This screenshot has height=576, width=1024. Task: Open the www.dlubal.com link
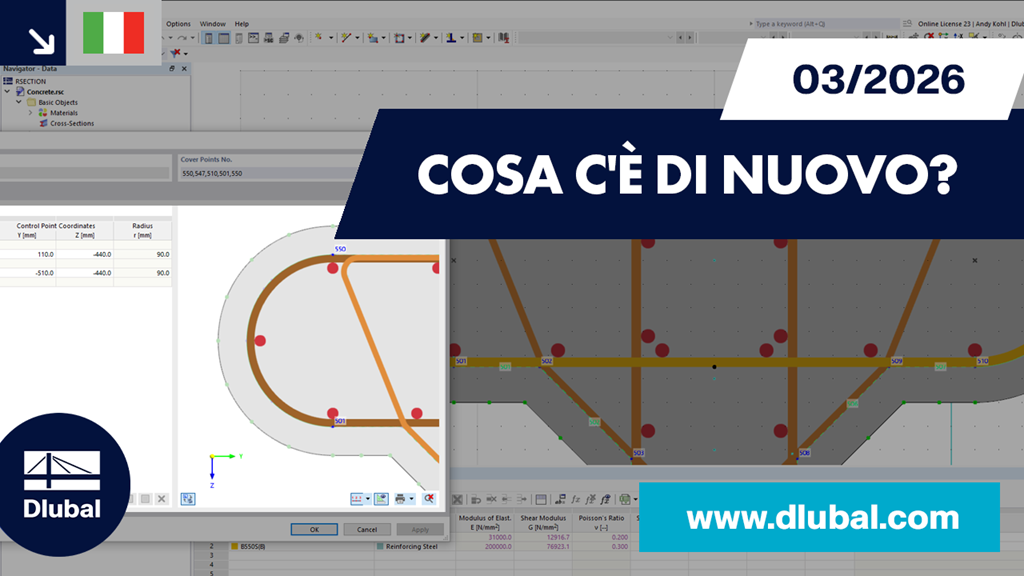coord(823,518)
